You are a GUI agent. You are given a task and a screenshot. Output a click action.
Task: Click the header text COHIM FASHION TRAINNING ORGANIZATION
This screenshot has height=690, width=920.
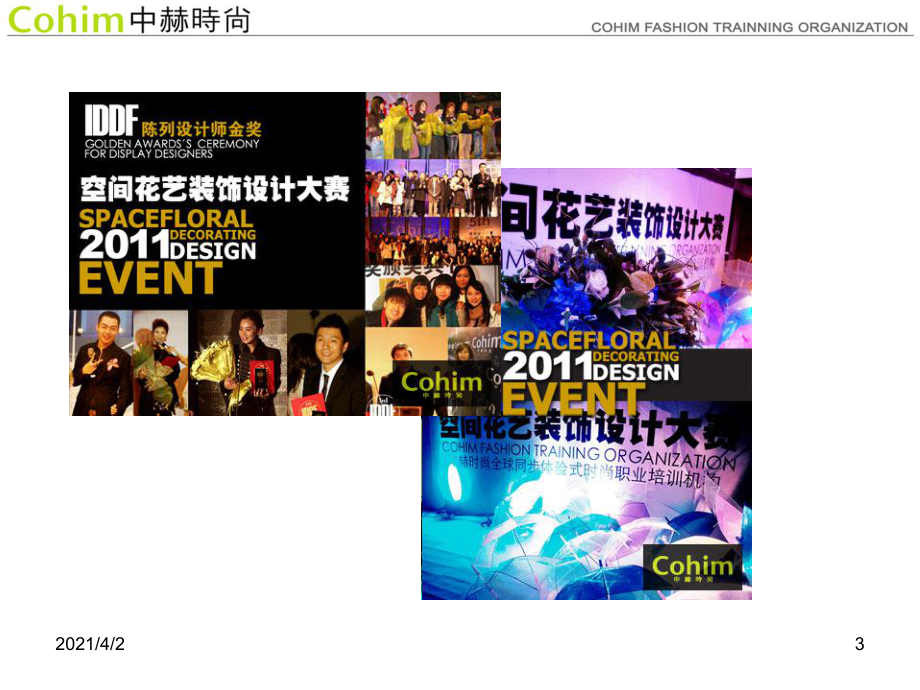coord(749,27)
